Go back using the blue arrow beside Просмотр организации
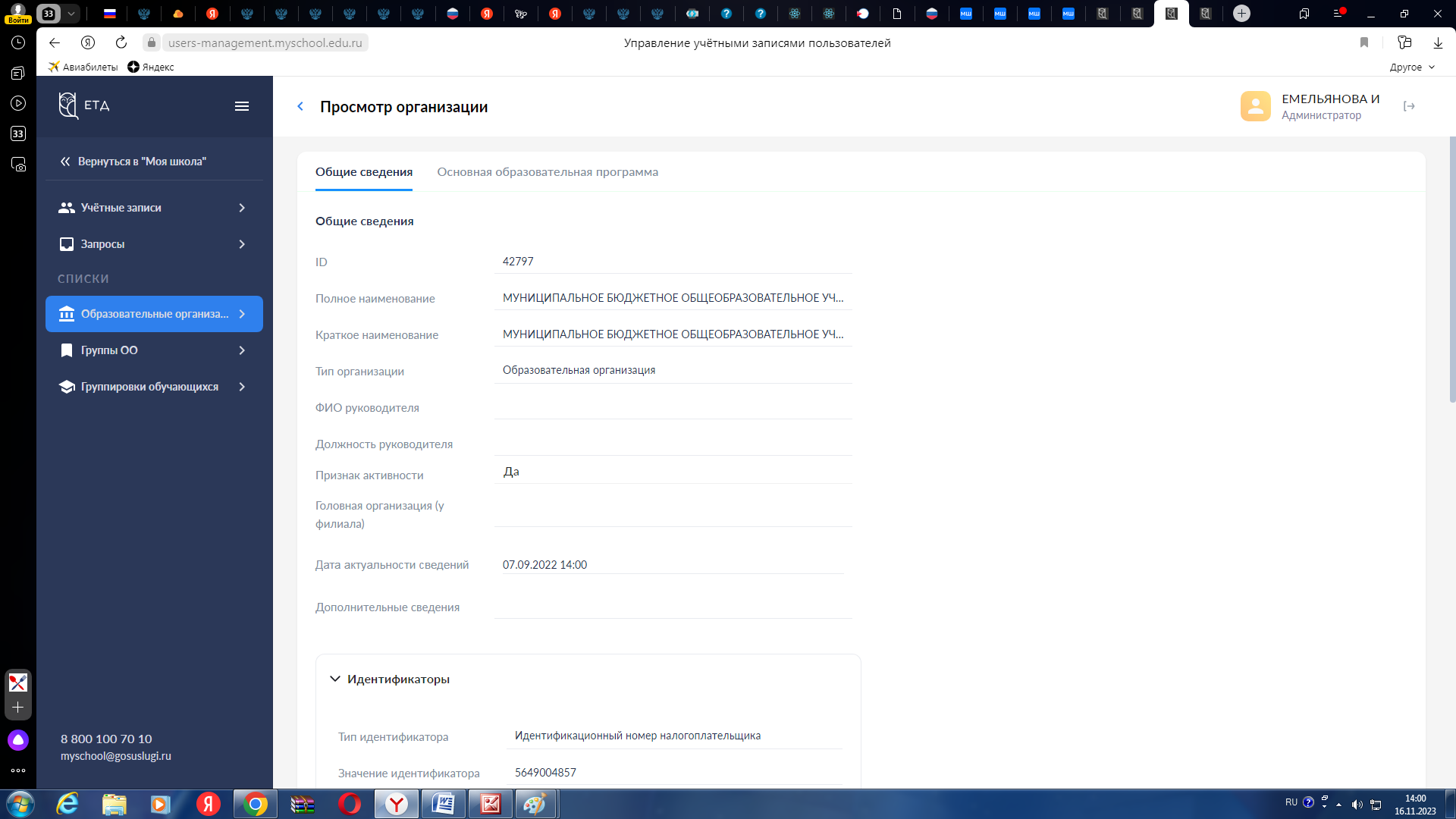Viewport: 1456px width, 819px height. pyautogui.click(x=300, y=106)
